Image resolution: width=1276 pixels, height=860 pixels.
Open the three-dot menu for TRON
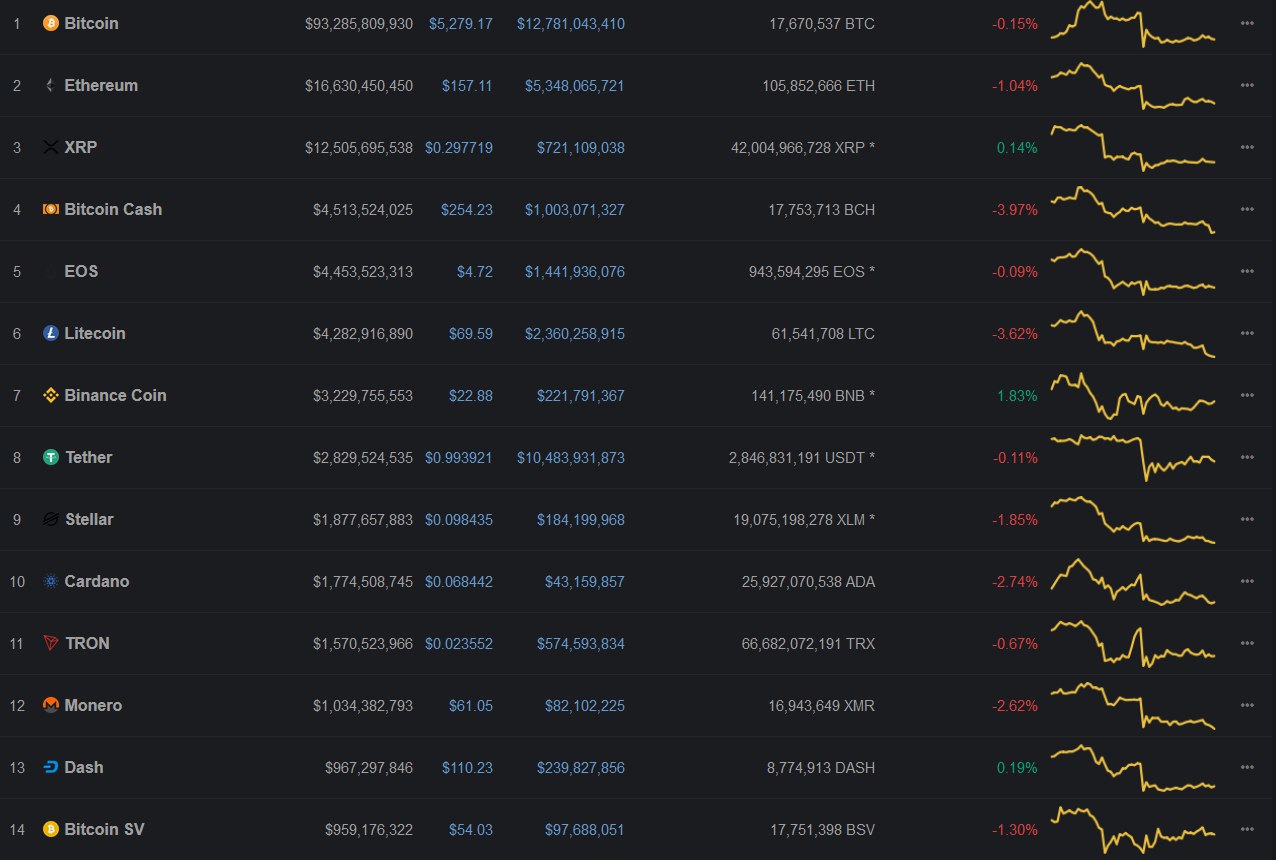click(x=1247, y=643)
